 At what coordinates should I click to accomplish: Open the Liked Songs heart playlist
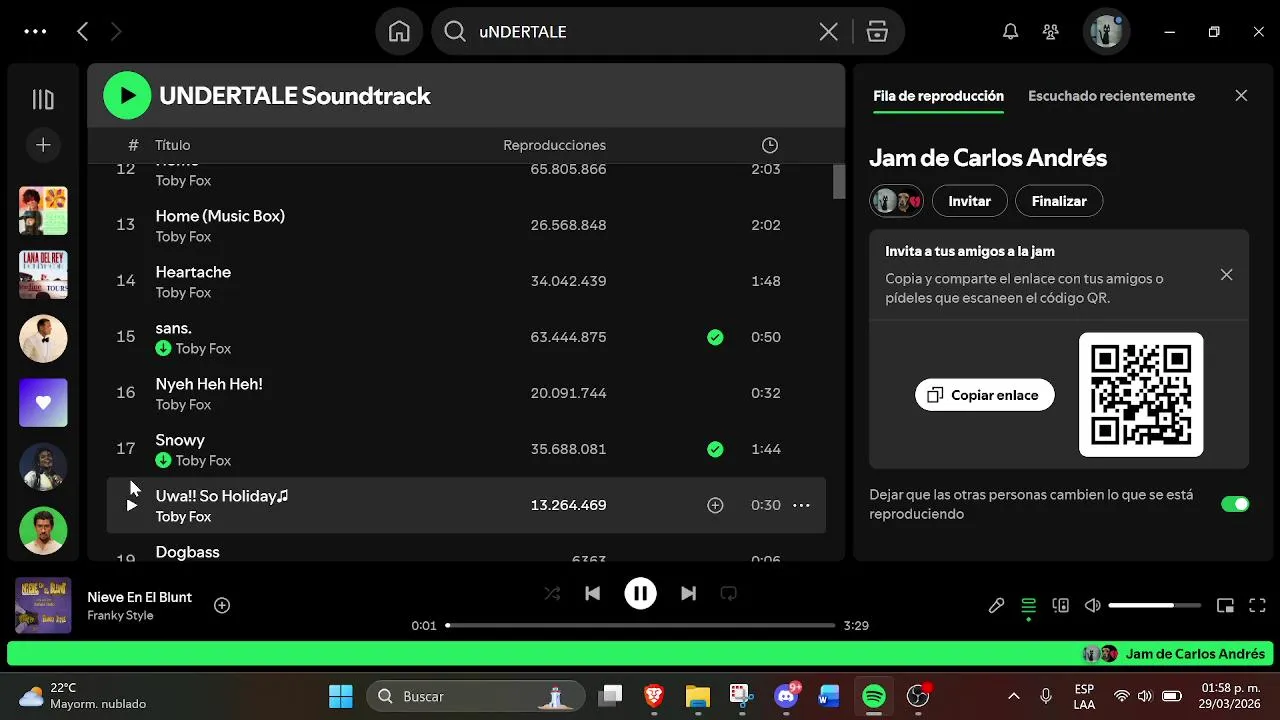(x=43, y=403)
